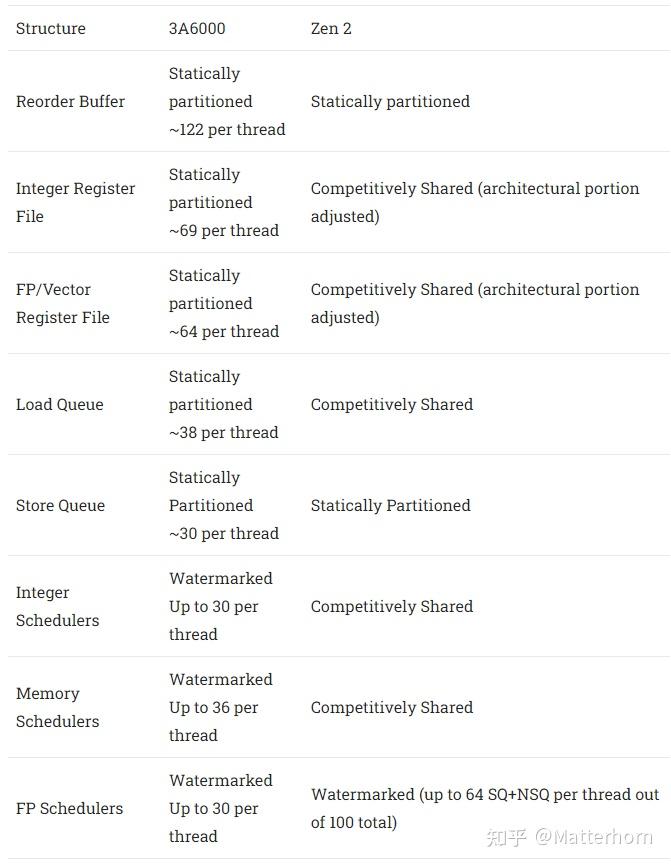Click Zen 2 cell in Store Queue row
This screenshot has width=671, height=865.
click(390, 505)
